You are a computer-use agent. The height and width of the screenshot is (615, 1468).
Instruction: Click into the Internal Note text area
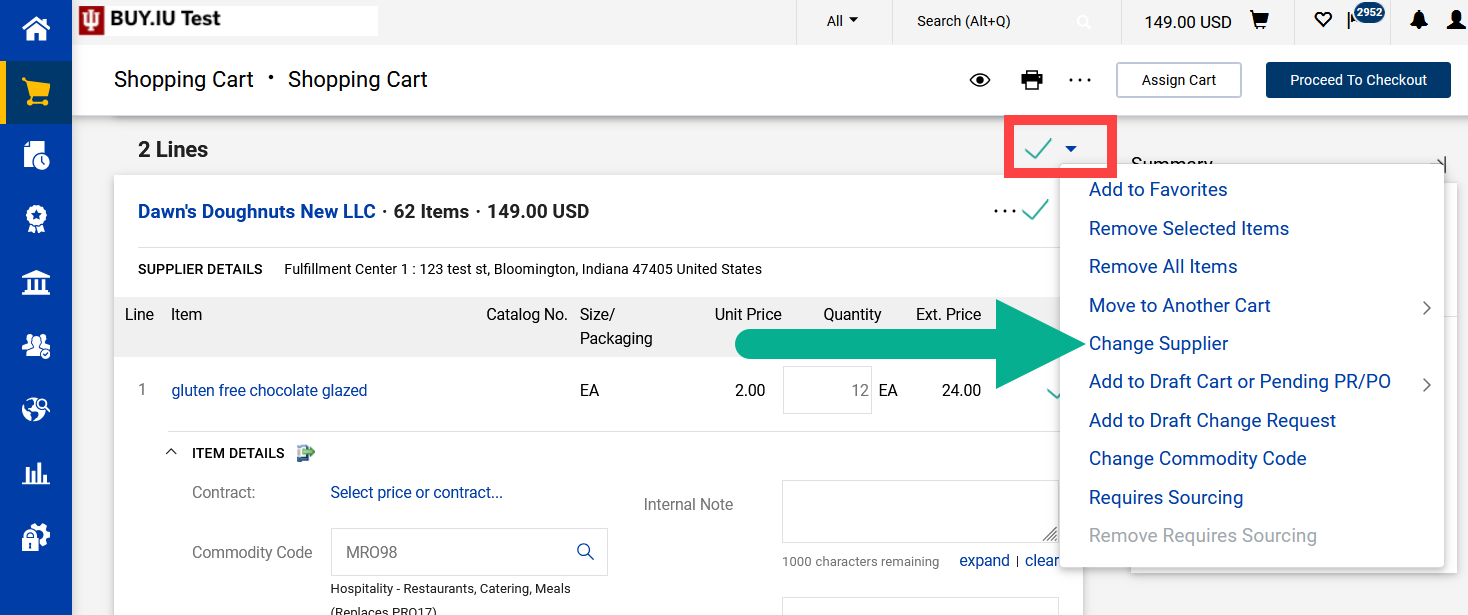point(920,511)
